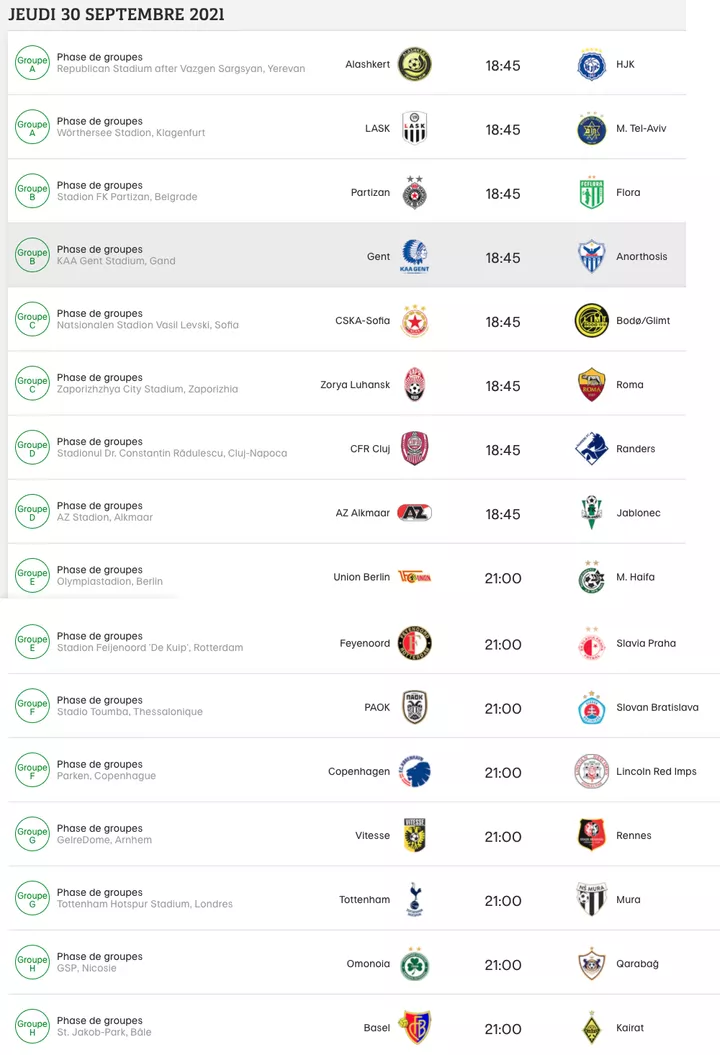Click the Qarabağ club crest
This screenshot has height=1055, width=720.
(x=591, y=963)
